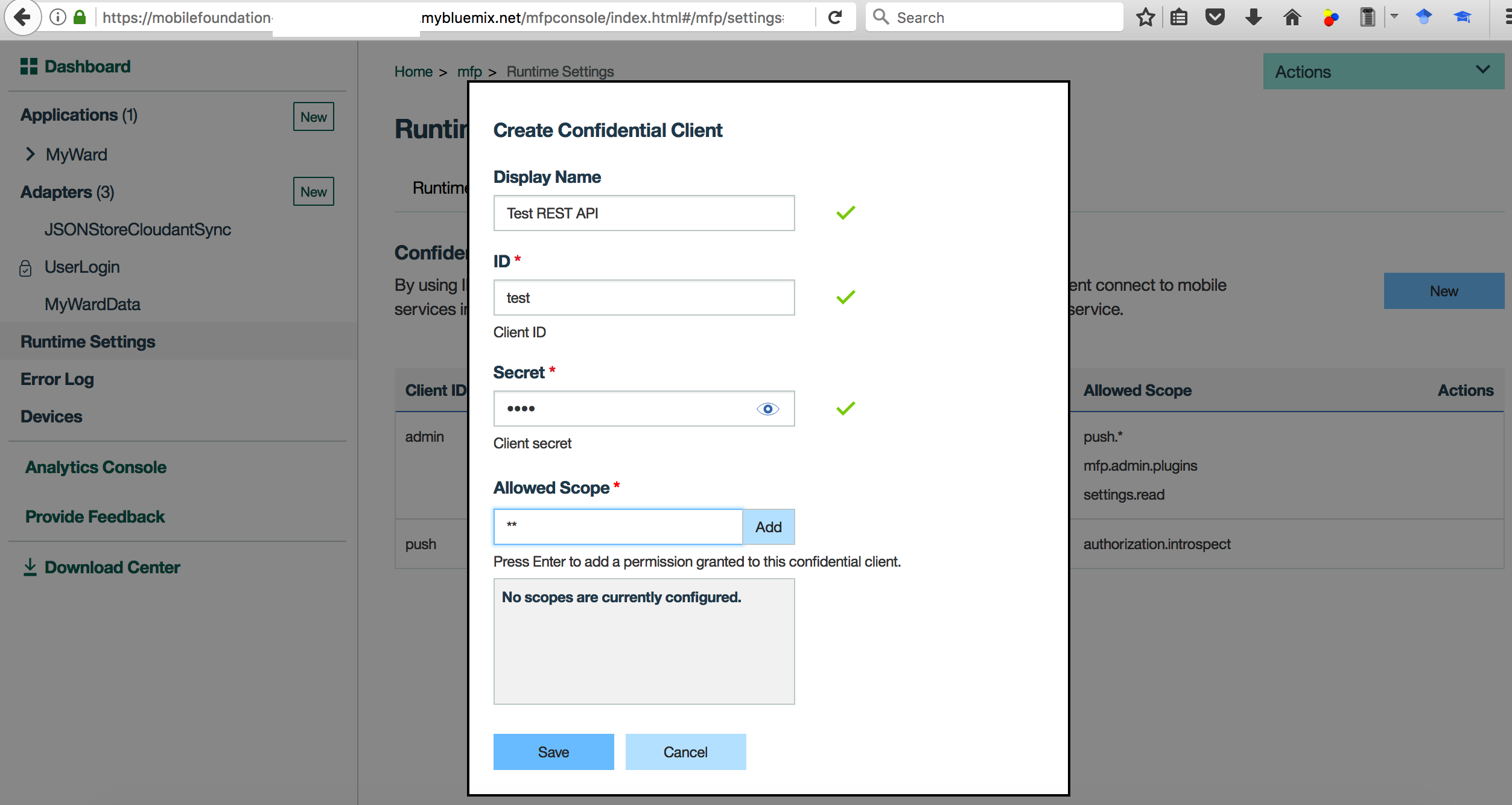Focus the Display Name input field
This screenshot has height=805, width=1512.
click(x=644, y=213)
